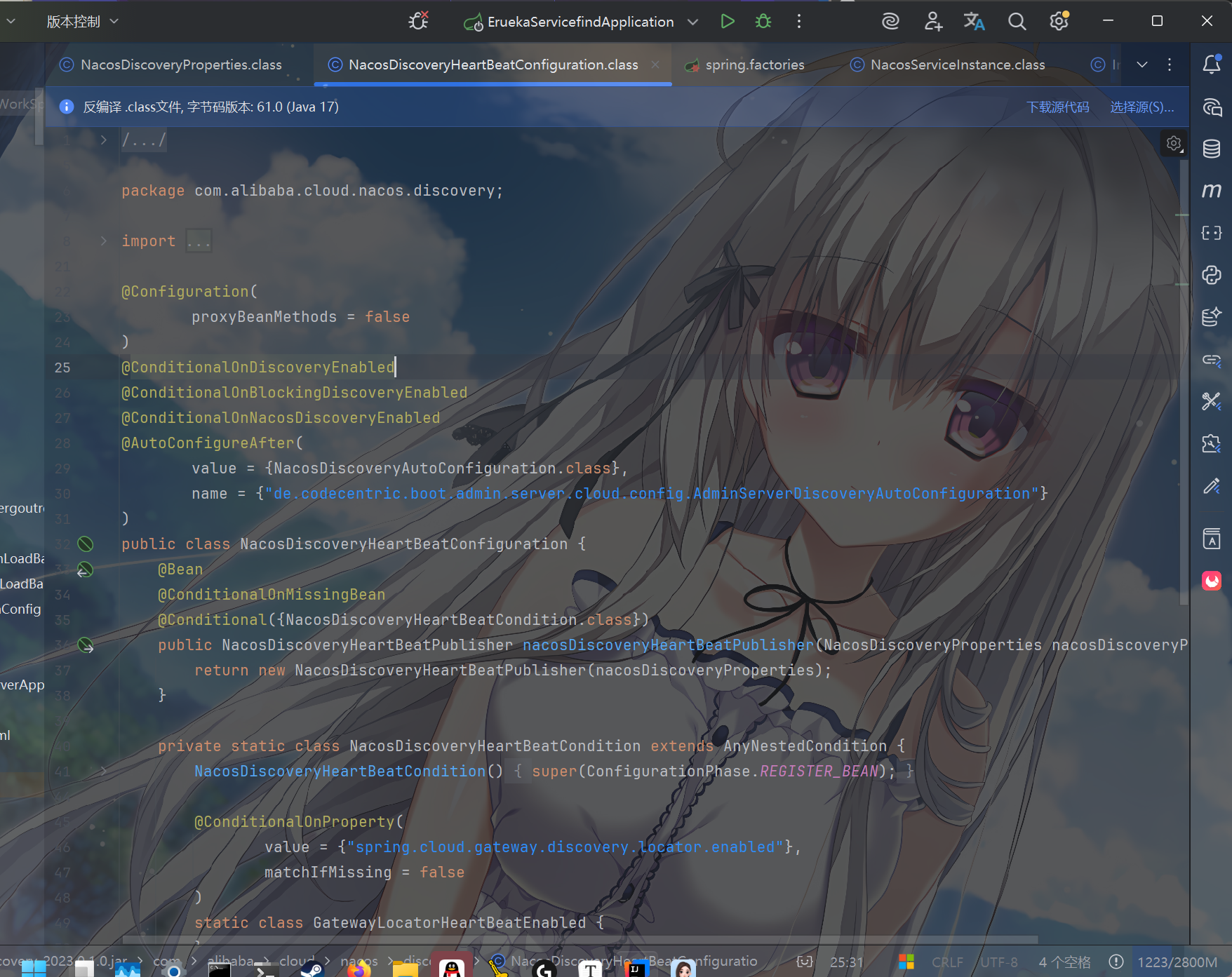
Task: Open more run actions three-dot menu
Action: coord(798,22)
